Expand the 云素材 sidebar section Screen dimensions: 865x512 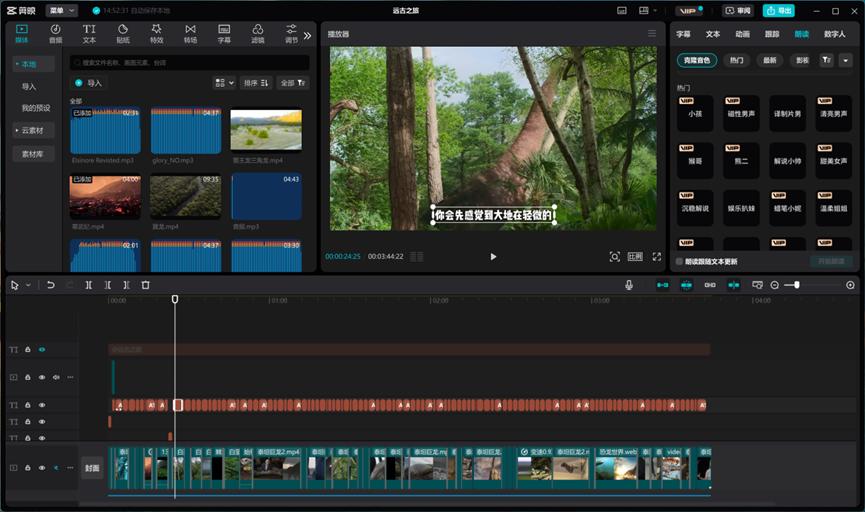[x=33, y=130]
